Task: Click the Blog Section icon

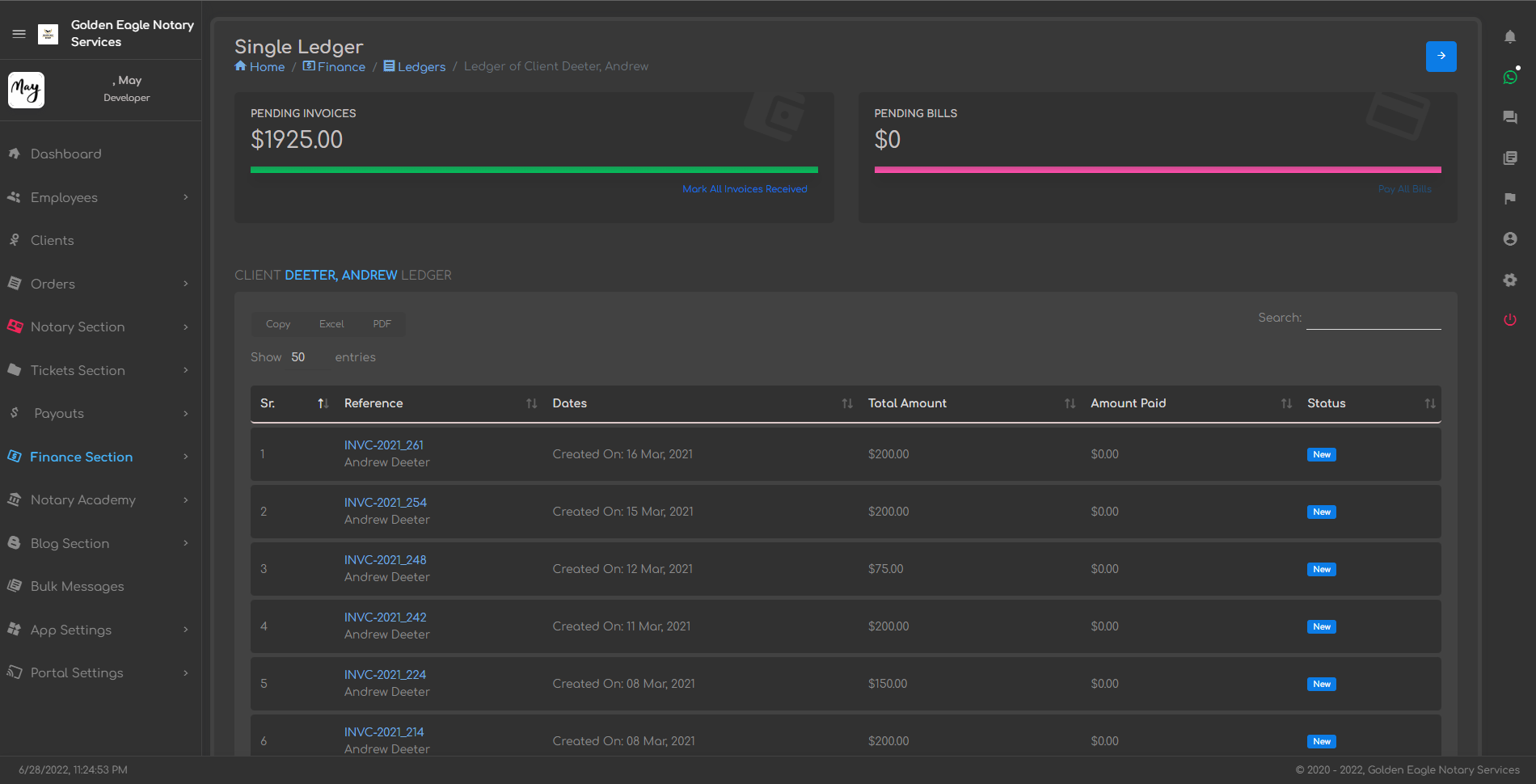Action: click(x=14, y=543)
